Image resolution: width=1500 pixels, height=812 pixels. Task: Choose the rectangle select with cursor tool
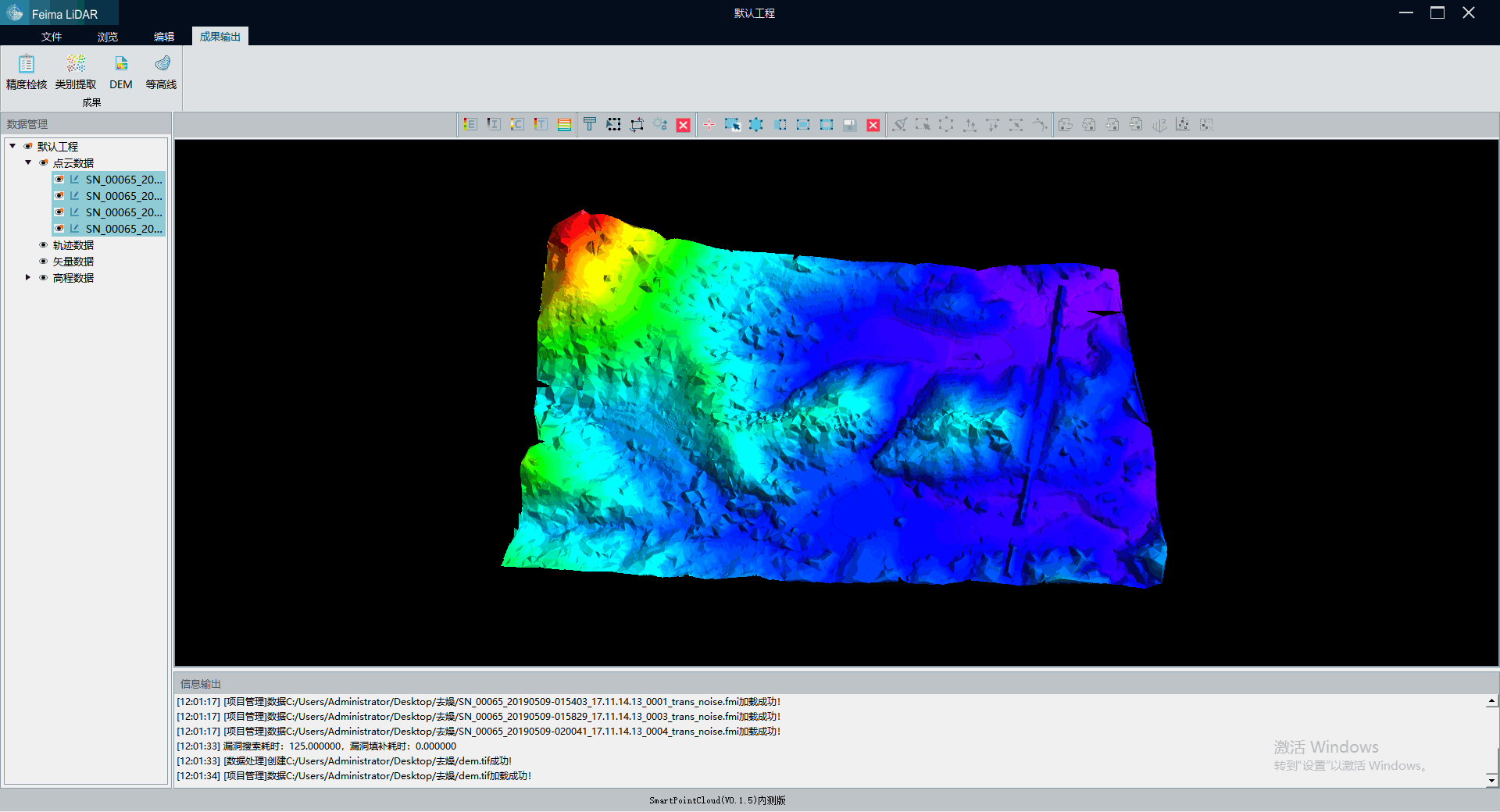pos(732,124)
